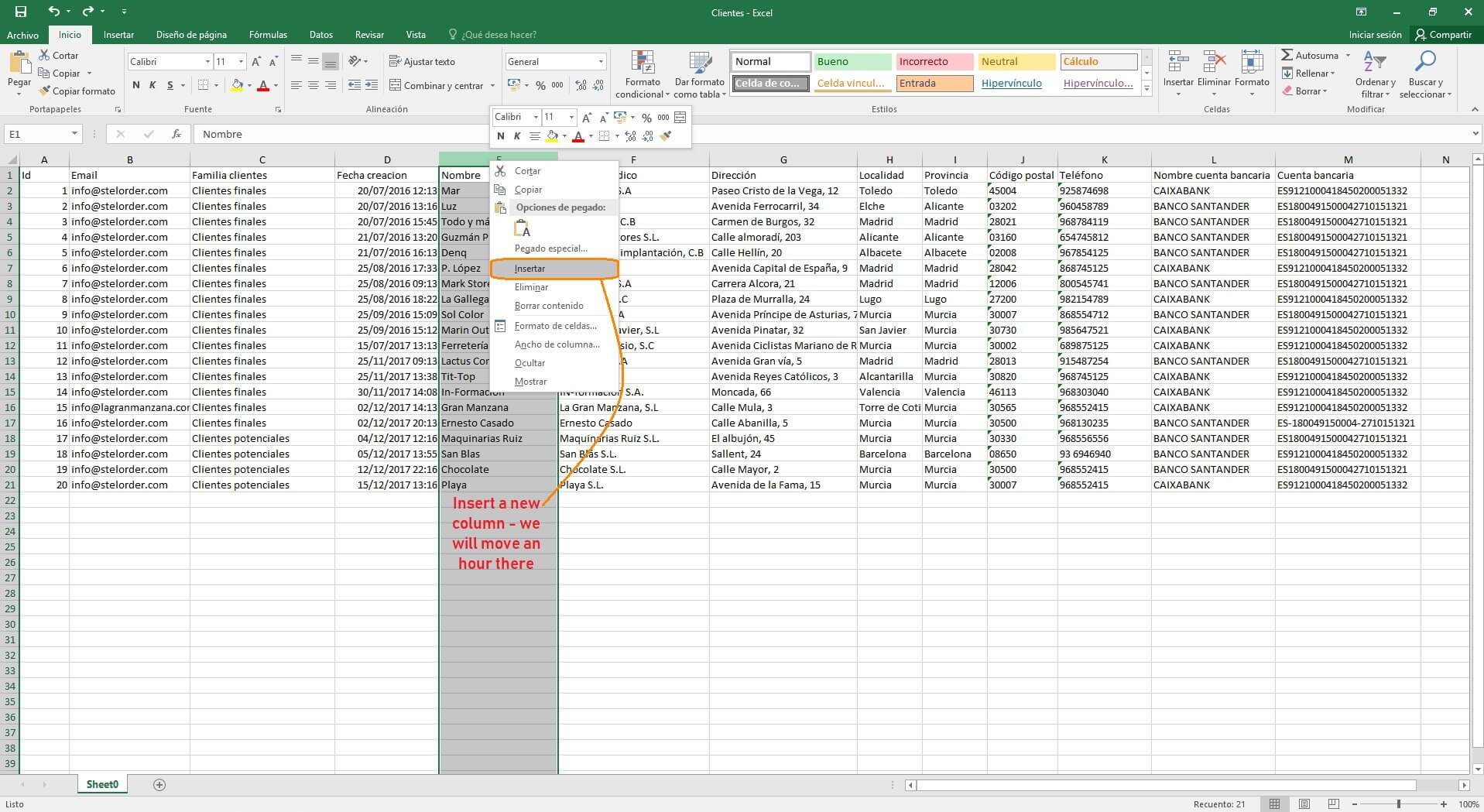This screenshot has width=1484, height=812.
Task: Click the Compartir button
Action: click(x=1443, y=35)
